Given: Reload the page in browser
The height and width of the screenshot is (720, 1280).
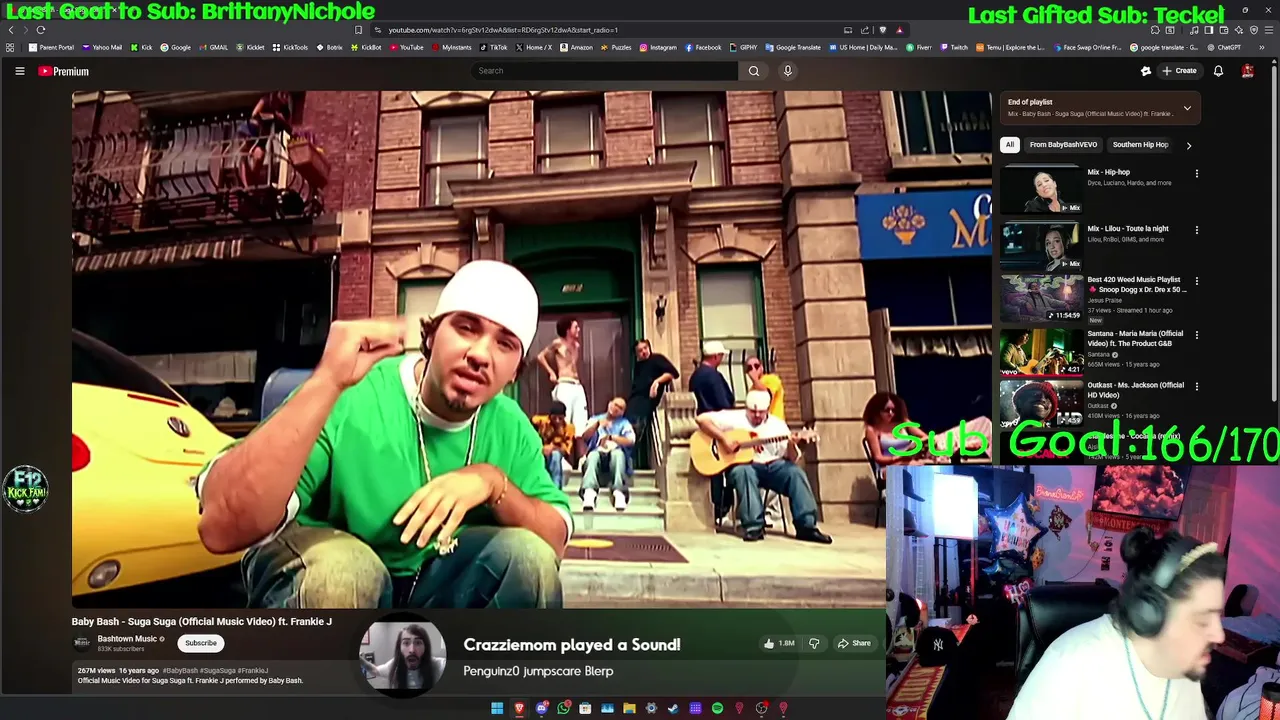Looking at the screenshot, I should tap(41, 30).
